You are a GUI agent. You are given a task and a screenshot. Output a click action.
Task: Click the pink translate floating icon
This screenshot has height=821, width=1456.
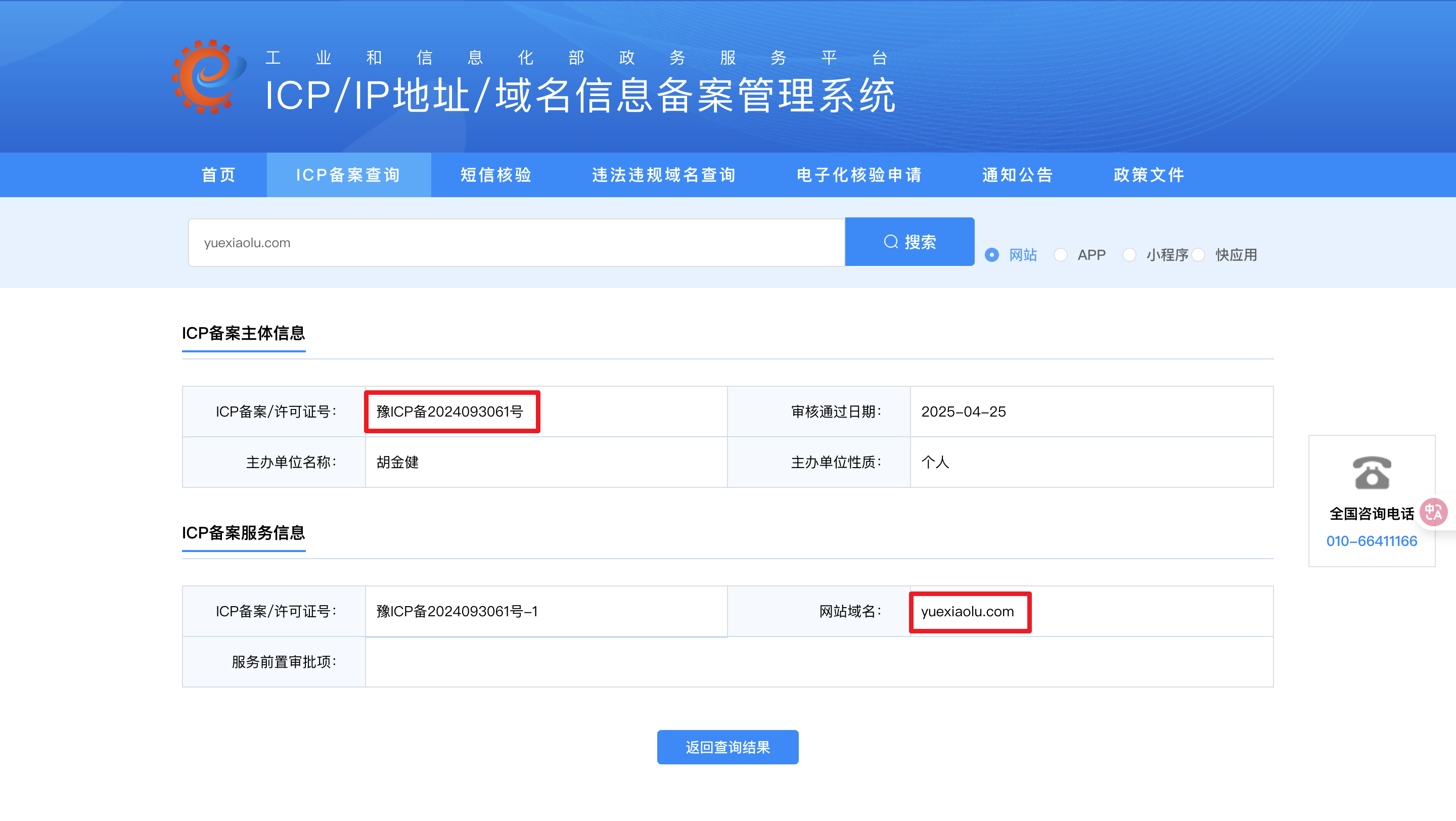1433,512
